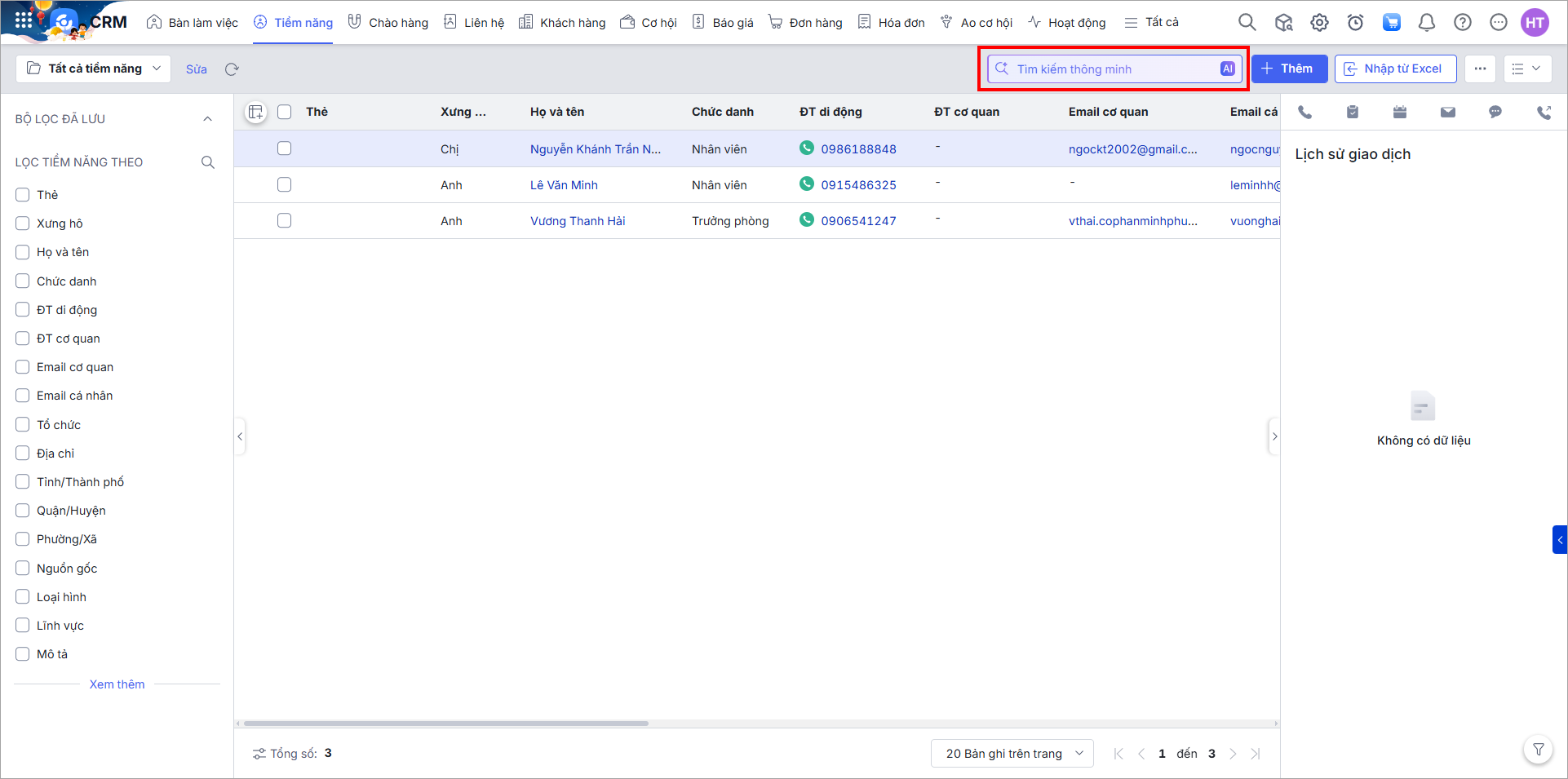Click the settings gear icon in header
This screenshot has height=779, width=1568.
click(1319, 23)
